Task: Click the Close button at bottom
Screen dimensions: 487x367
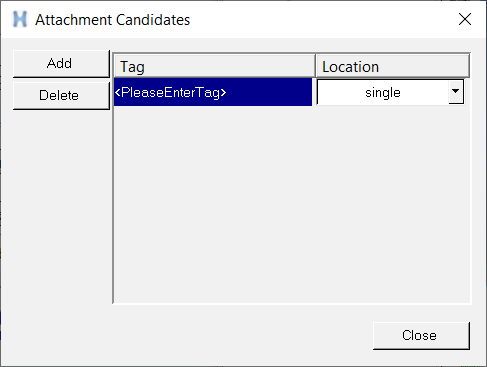Action: pos(421,336)
